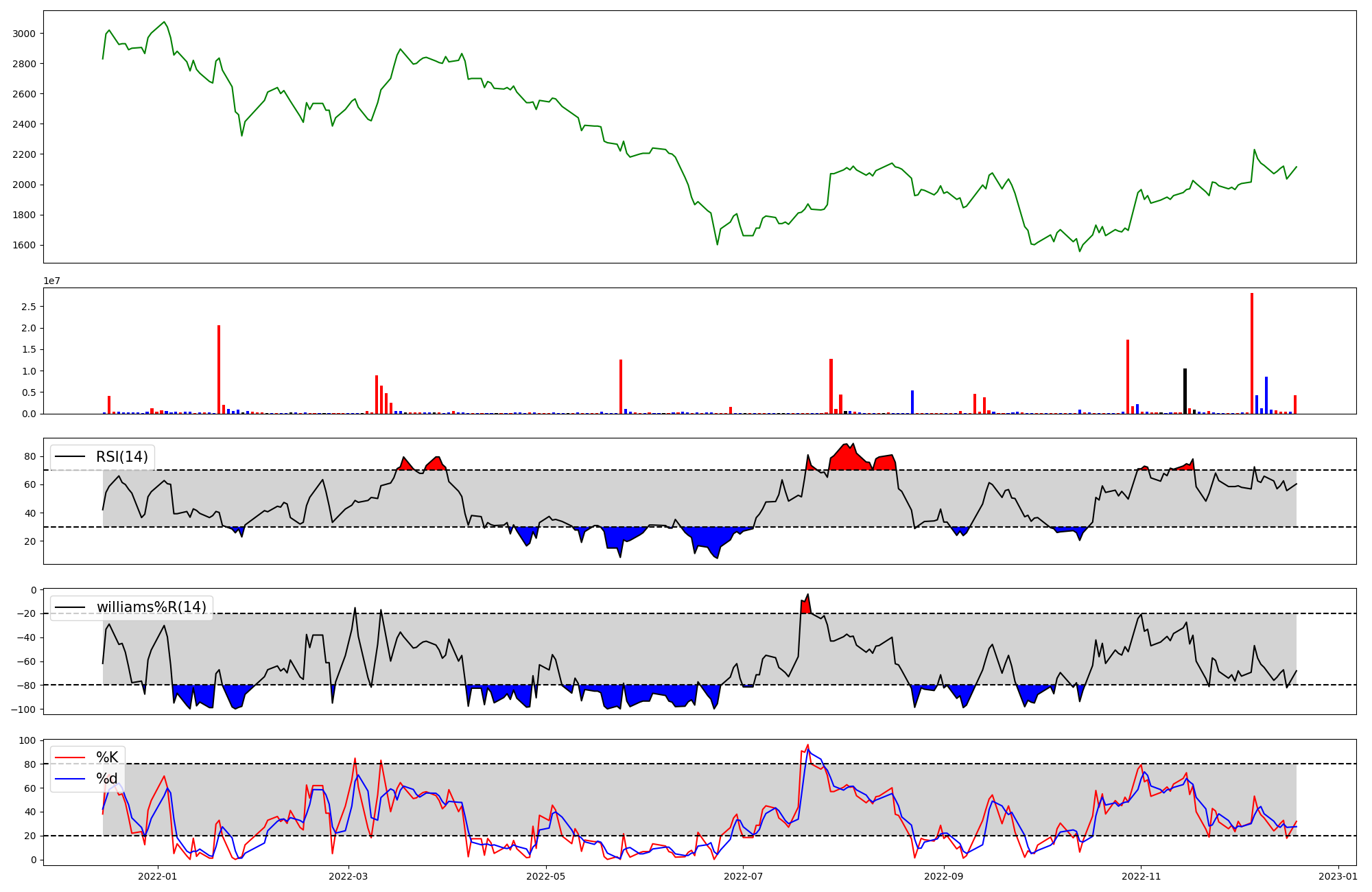Click the 40 tick on RSI panel
The height and width of the screenshot is (892, 1372).
coord(30,513)
